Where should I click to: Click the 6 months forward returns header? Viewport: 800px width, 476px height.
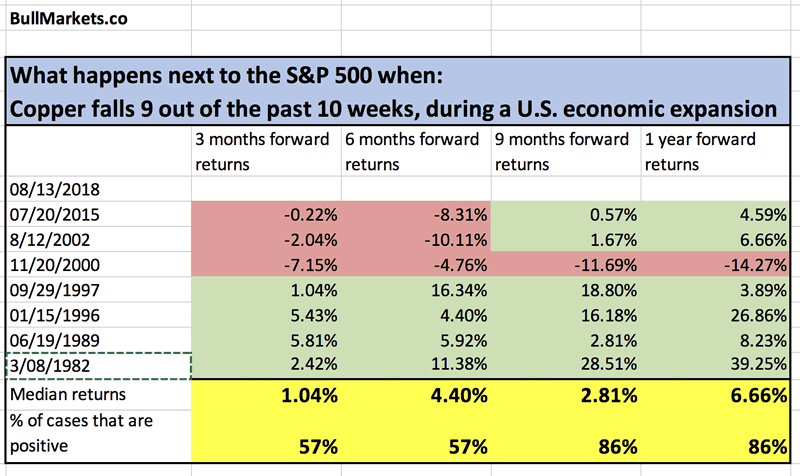pyautogui.click(x=416, y=151)
